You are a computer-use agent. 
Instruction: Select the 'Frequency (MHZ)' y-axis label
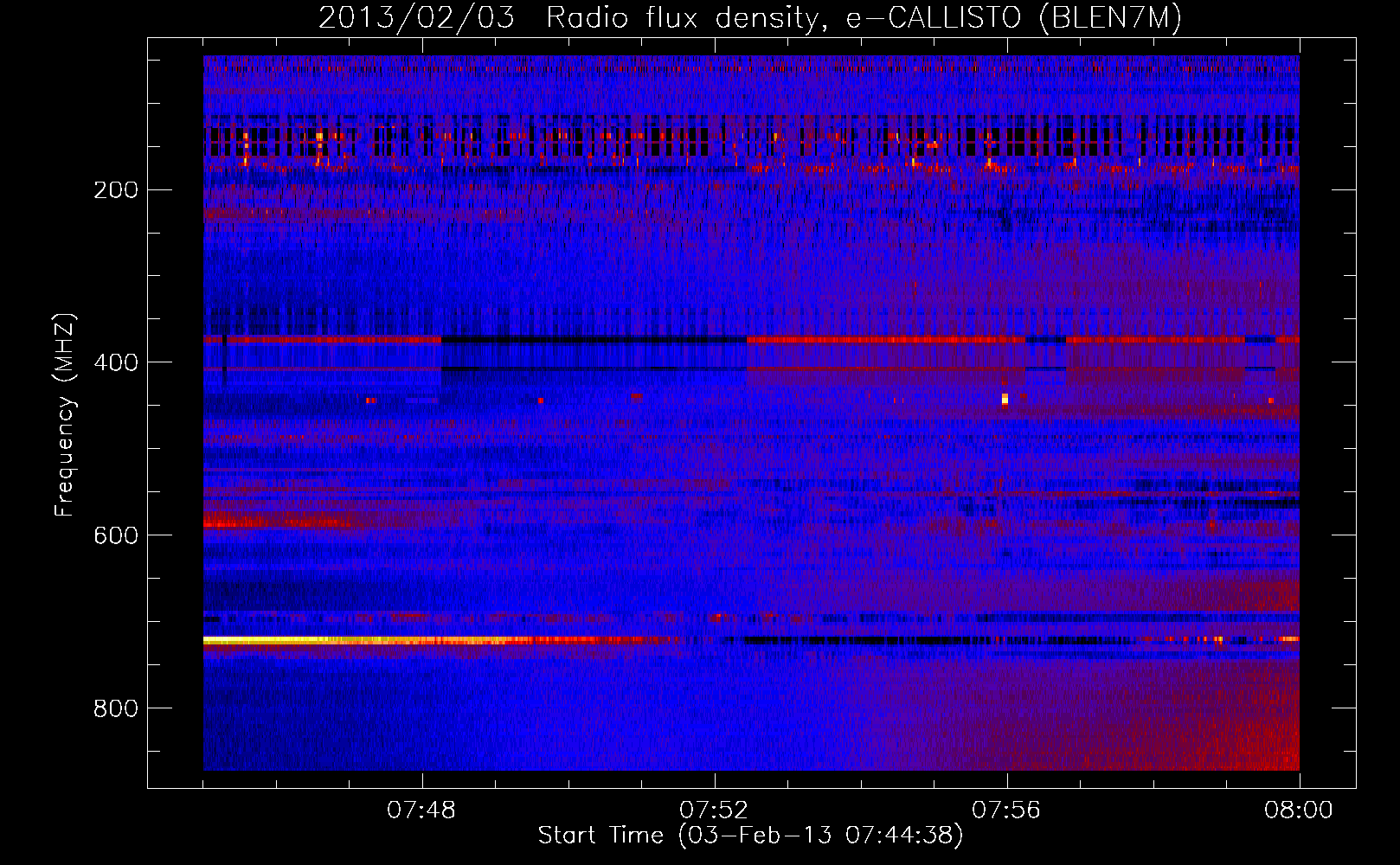65,415
